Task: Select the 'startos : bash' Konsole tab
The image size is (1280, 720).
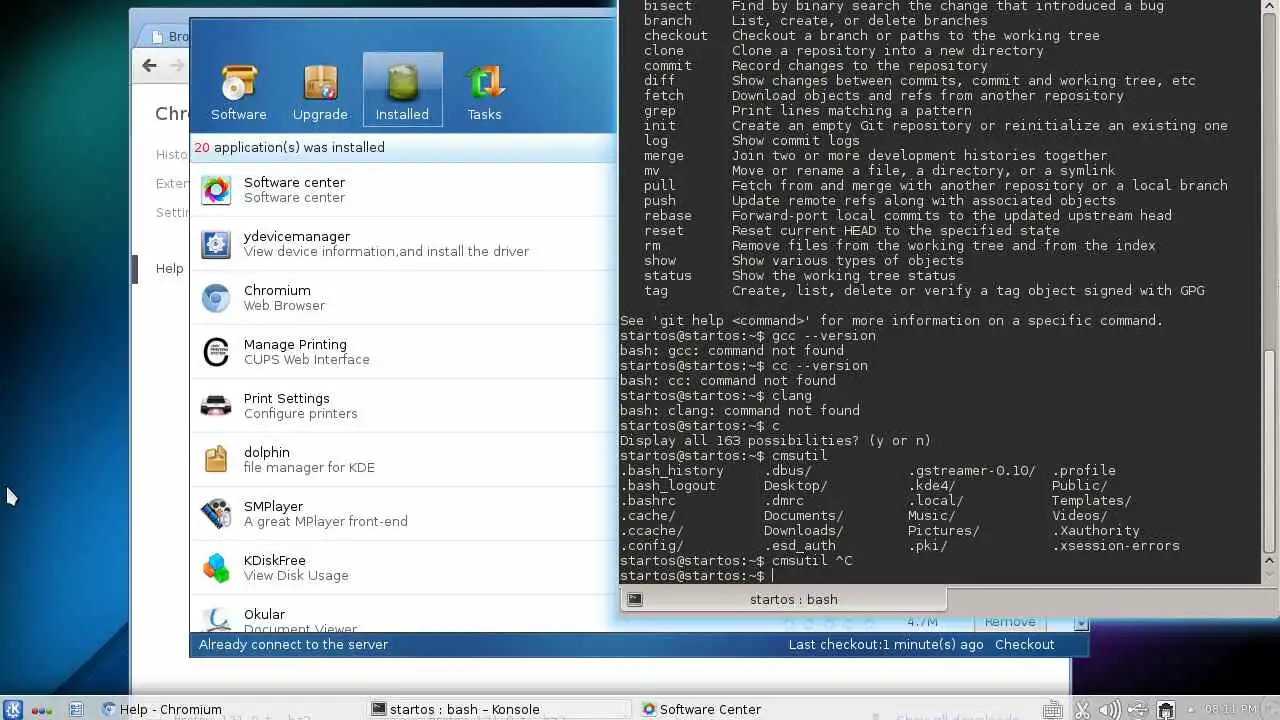Action: [x=783, y=599]
